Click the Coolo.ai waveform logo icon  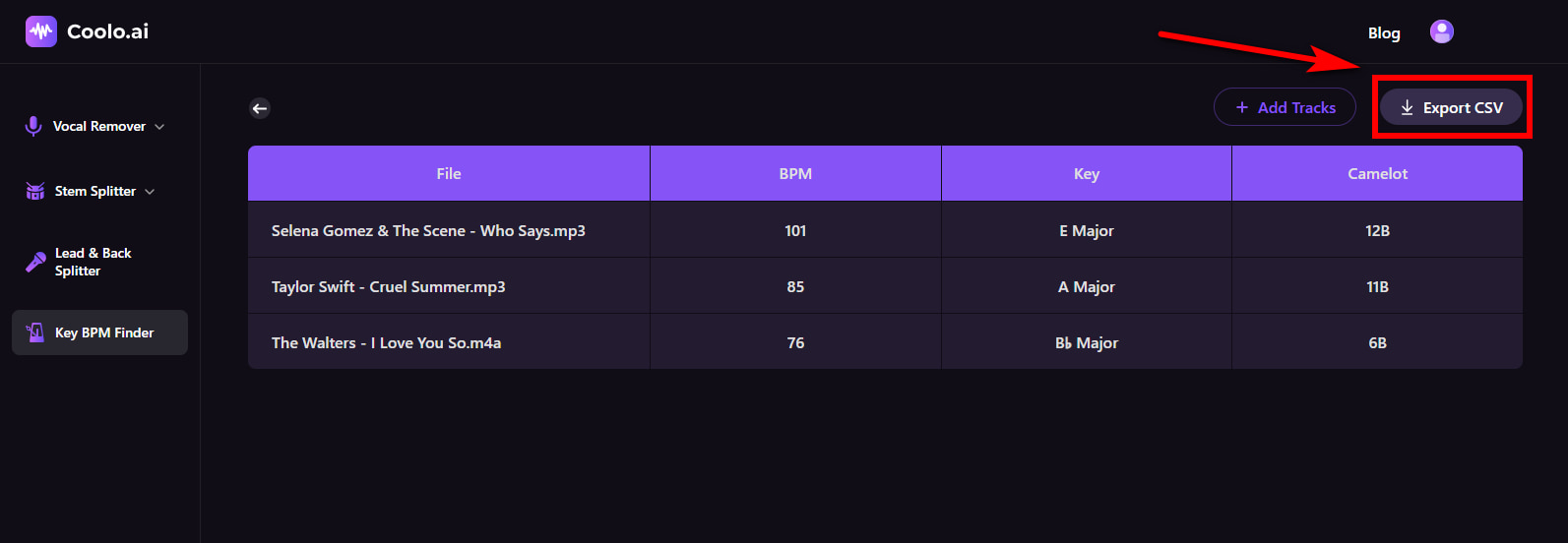tap(40, 31)
